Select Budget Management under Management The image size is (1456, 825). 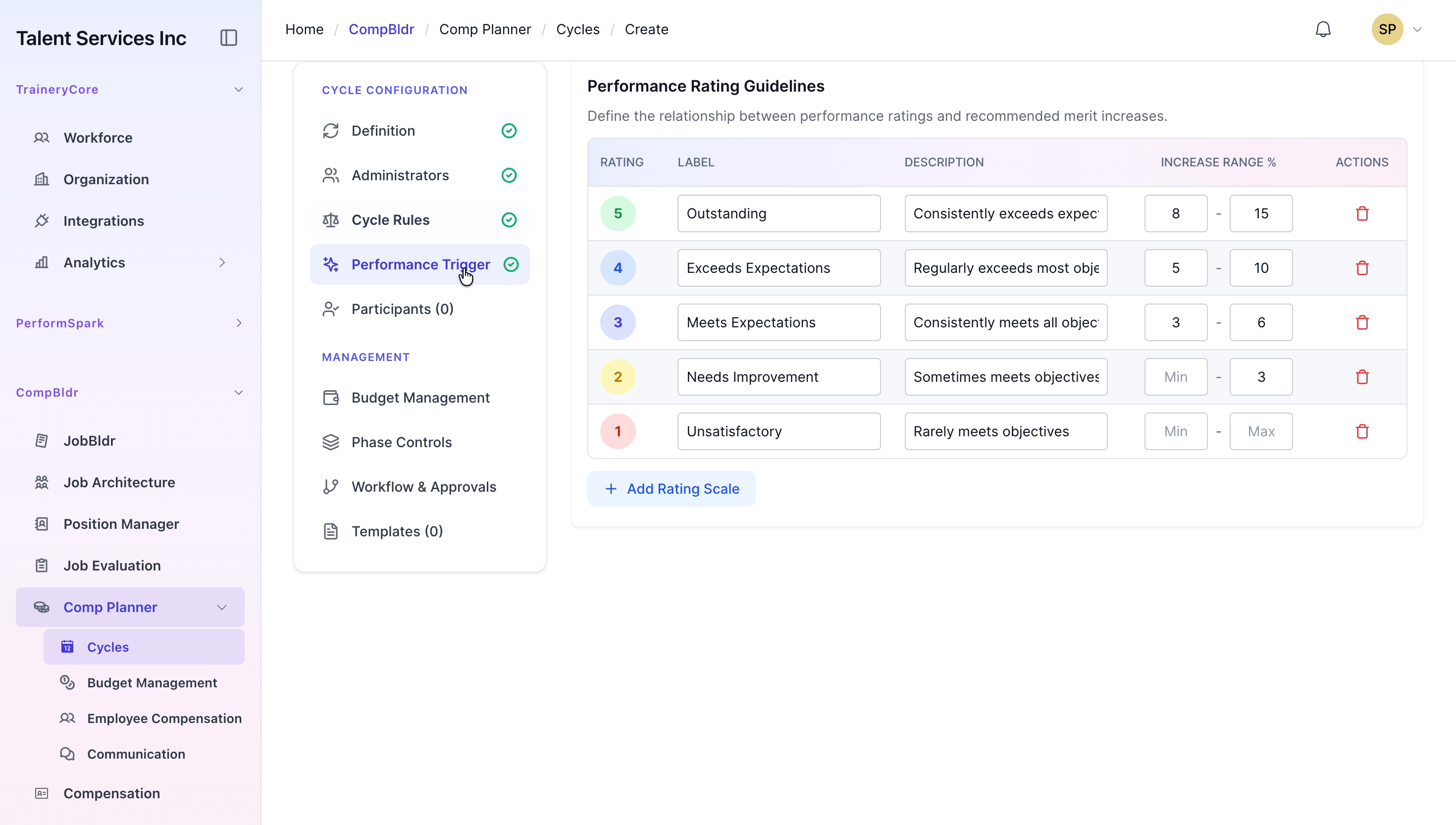click(419, 398)
